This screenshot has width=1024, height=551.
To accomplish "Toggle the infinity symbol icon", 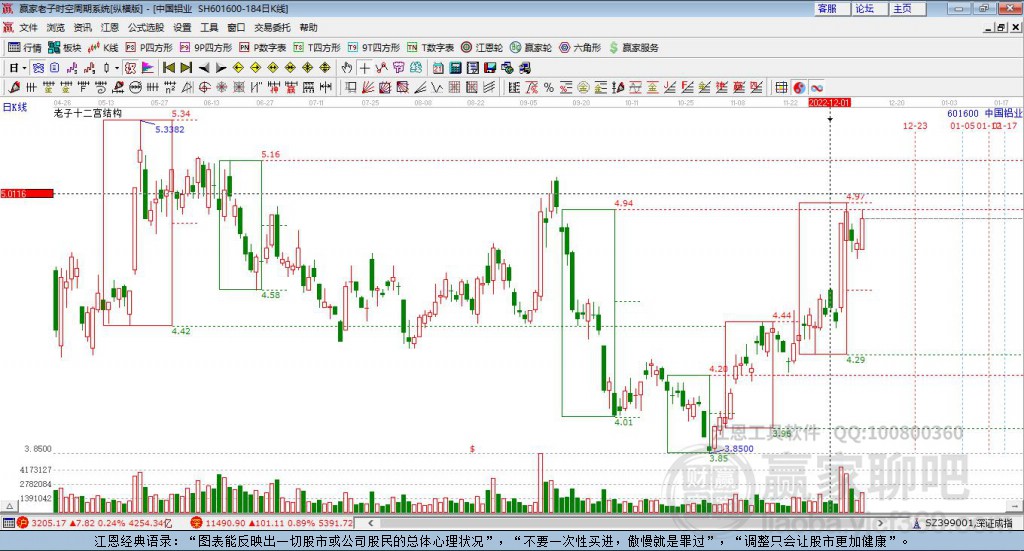I will click(x=816, y=87).
